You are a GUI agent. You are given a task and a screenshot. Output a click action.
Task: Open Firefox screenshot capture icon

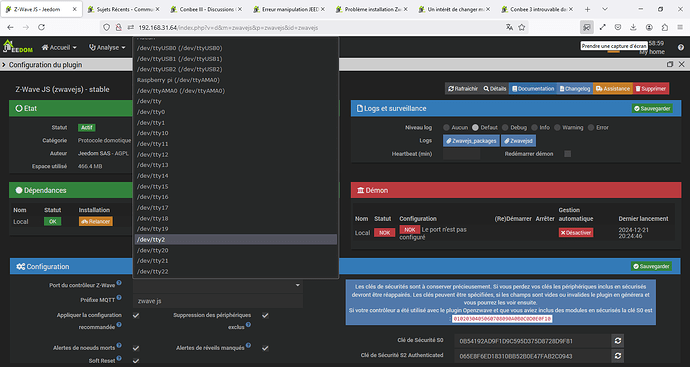pos(587,27)
